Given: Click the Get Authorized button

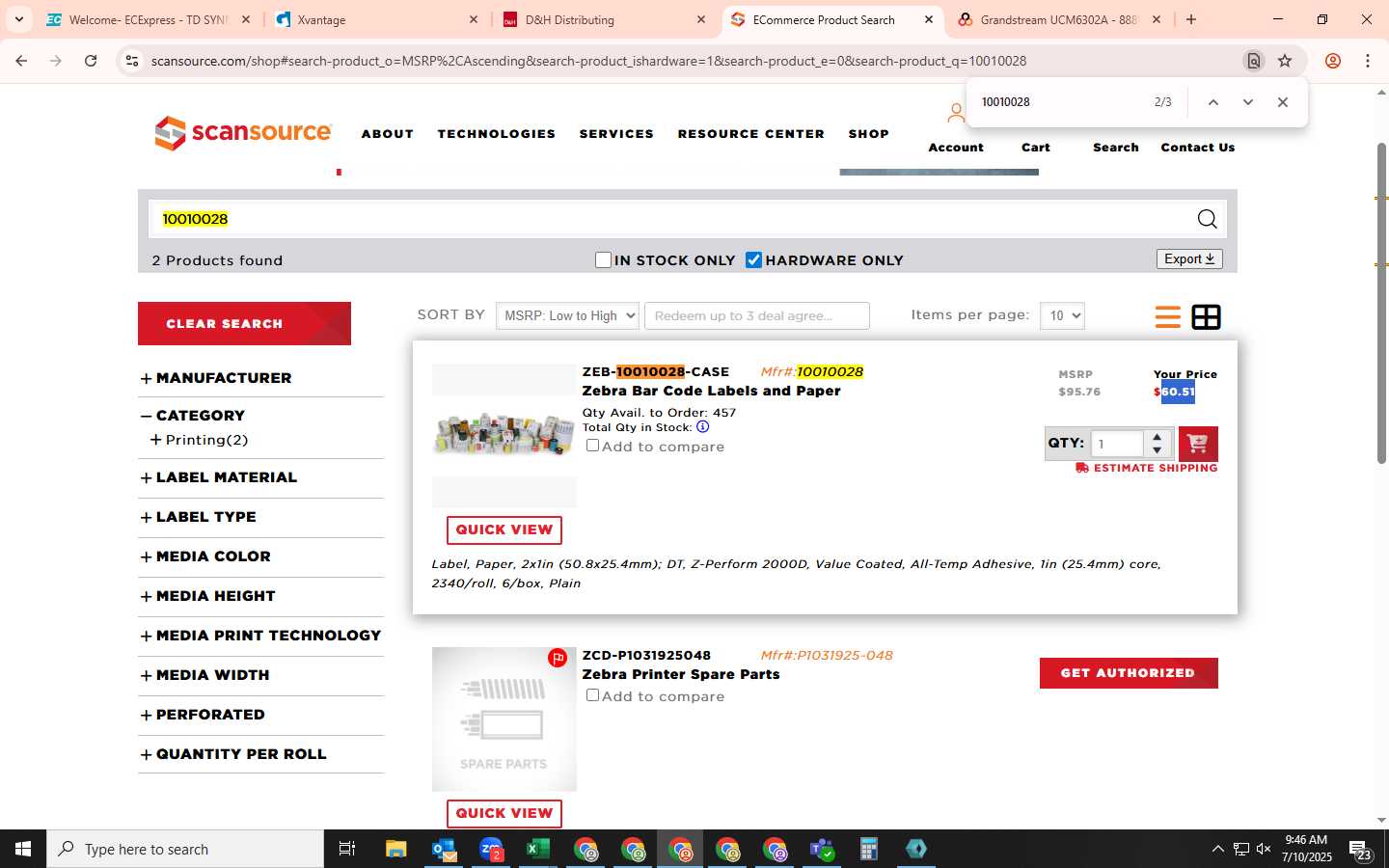Looking at the screenshot, I should tap(1129, 673).
